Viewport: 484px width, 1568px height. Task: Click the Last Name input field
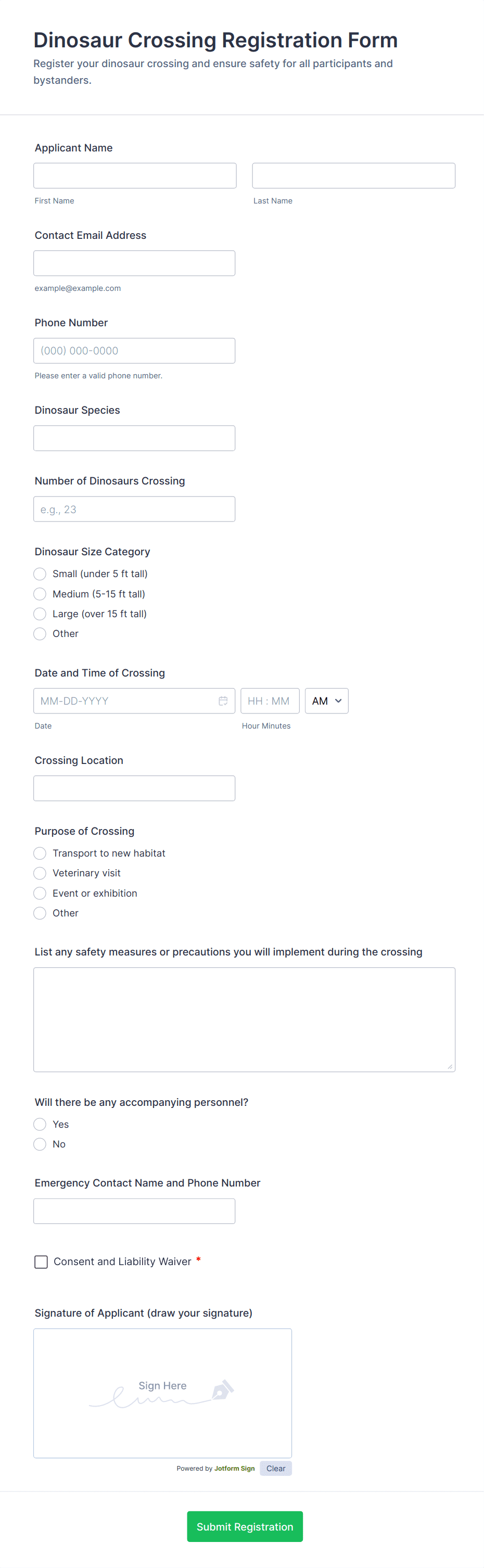click(x=353, y=175)
